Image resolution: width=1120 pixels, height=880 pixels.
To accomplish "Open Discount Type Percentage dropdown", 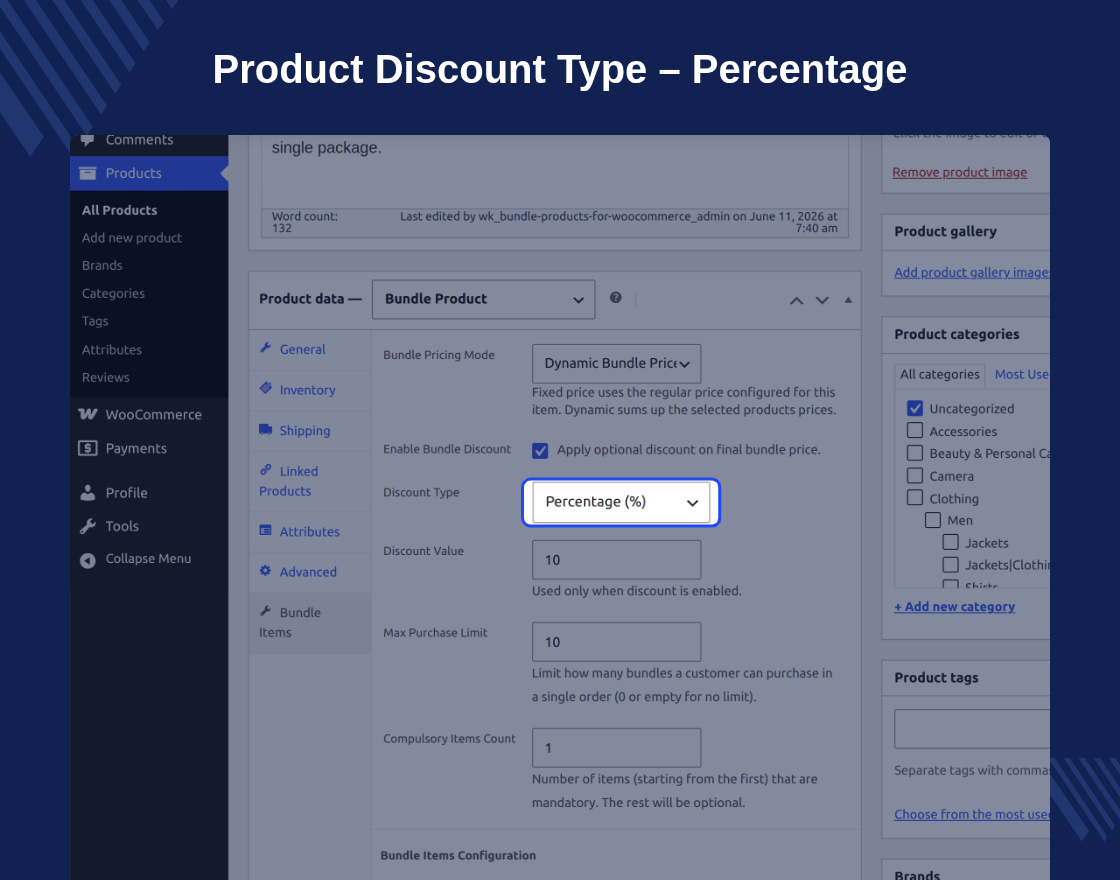I will click(621, 502).
